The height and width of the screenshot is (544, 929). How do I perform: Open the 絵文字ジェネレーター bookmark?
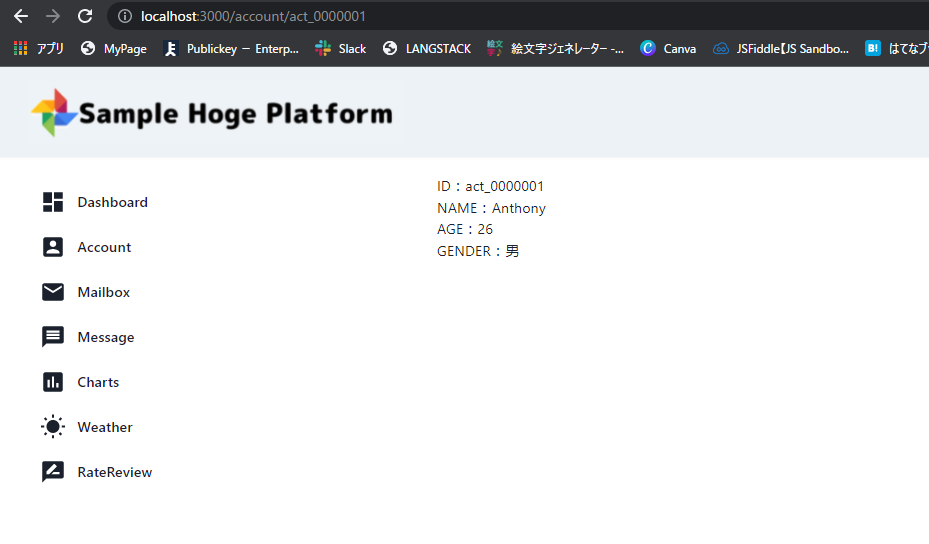point(567,49)
